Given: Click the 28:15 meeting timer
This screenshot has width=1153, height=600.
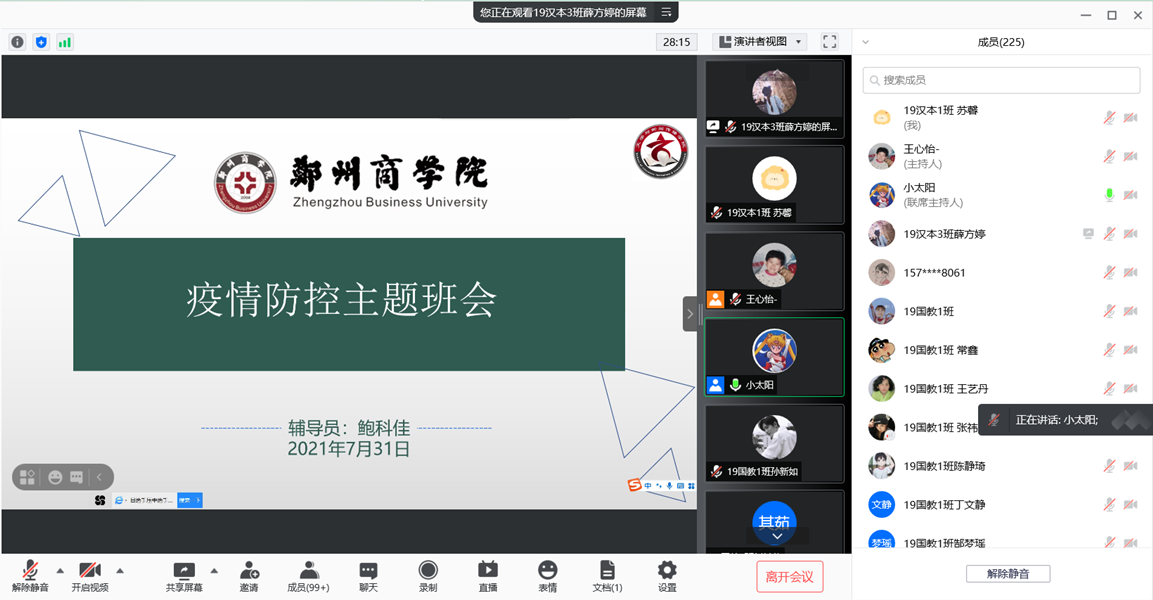Looking at the screenshot, I should pyautogui.click(x=677, y=42).
